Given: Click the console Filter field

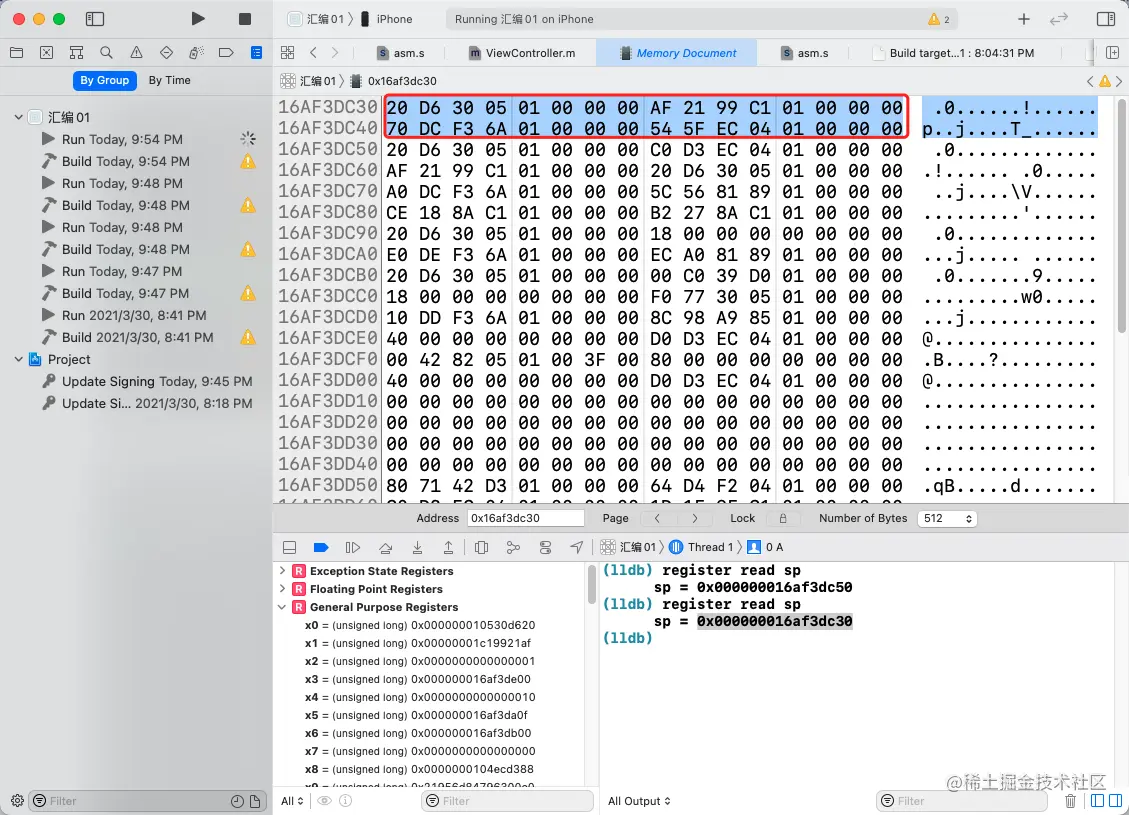Looking at the screenshot, I should 962,801.
